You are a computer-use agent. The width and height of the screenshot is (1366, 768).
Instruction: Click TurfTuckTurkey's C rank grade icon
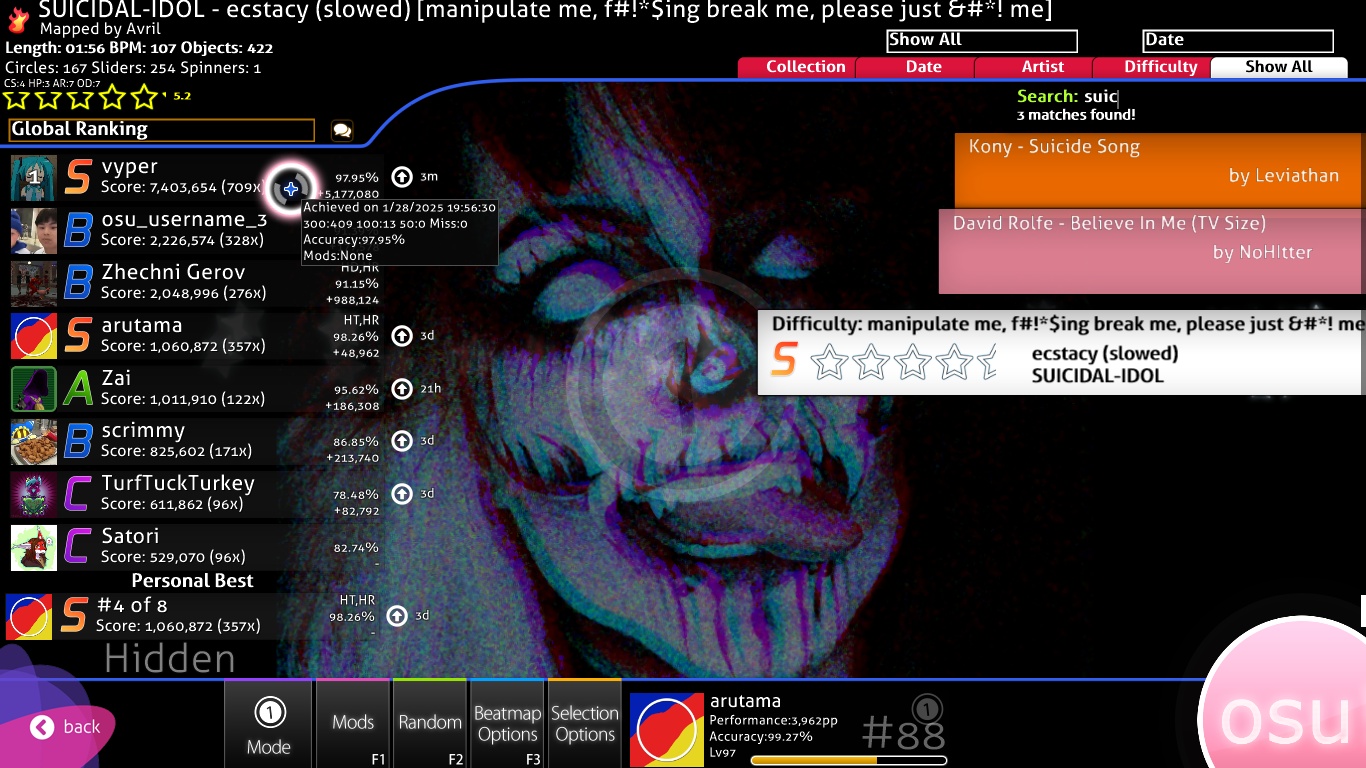pos(78,494)
